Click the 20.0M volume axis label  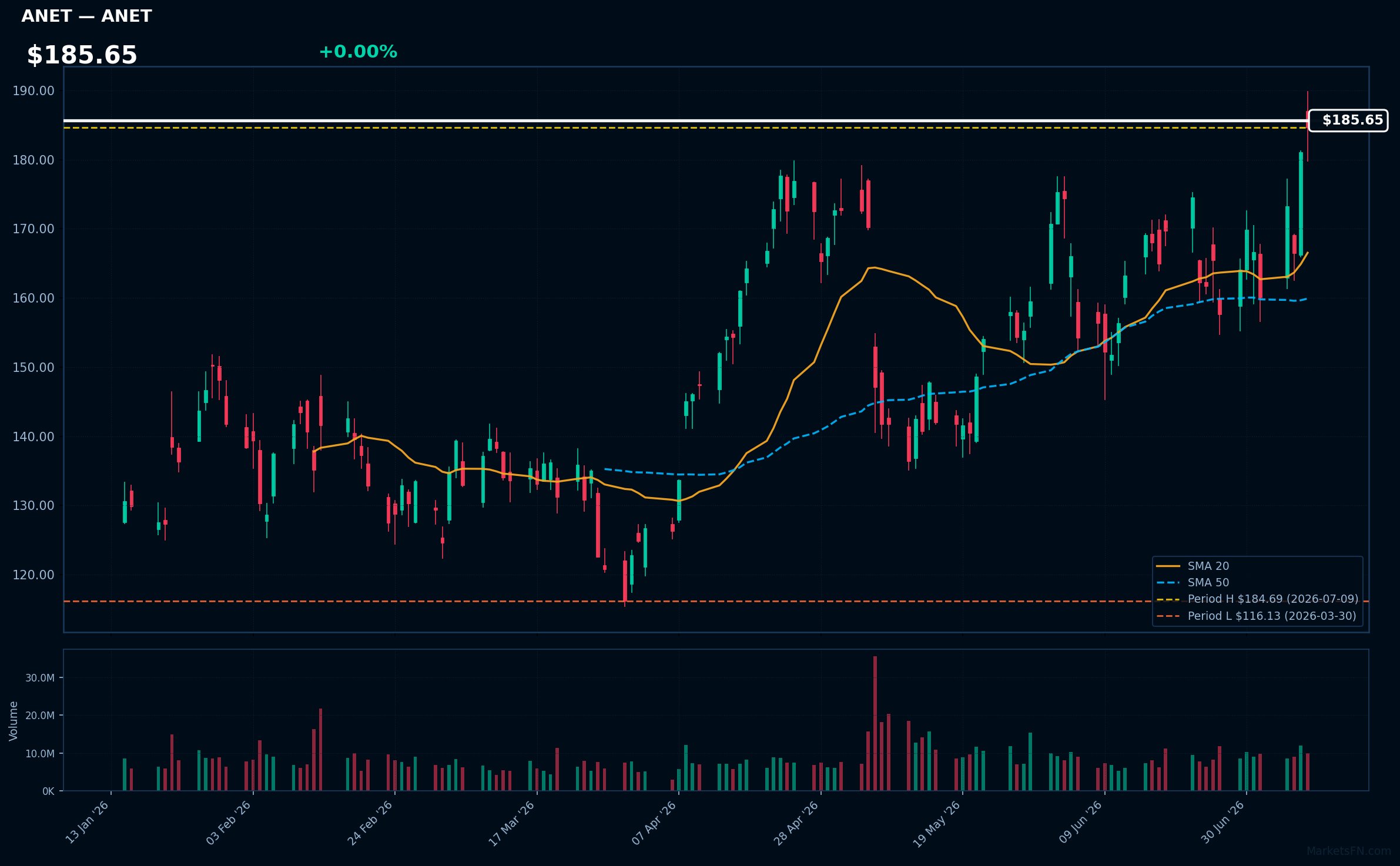coord(40,716)
